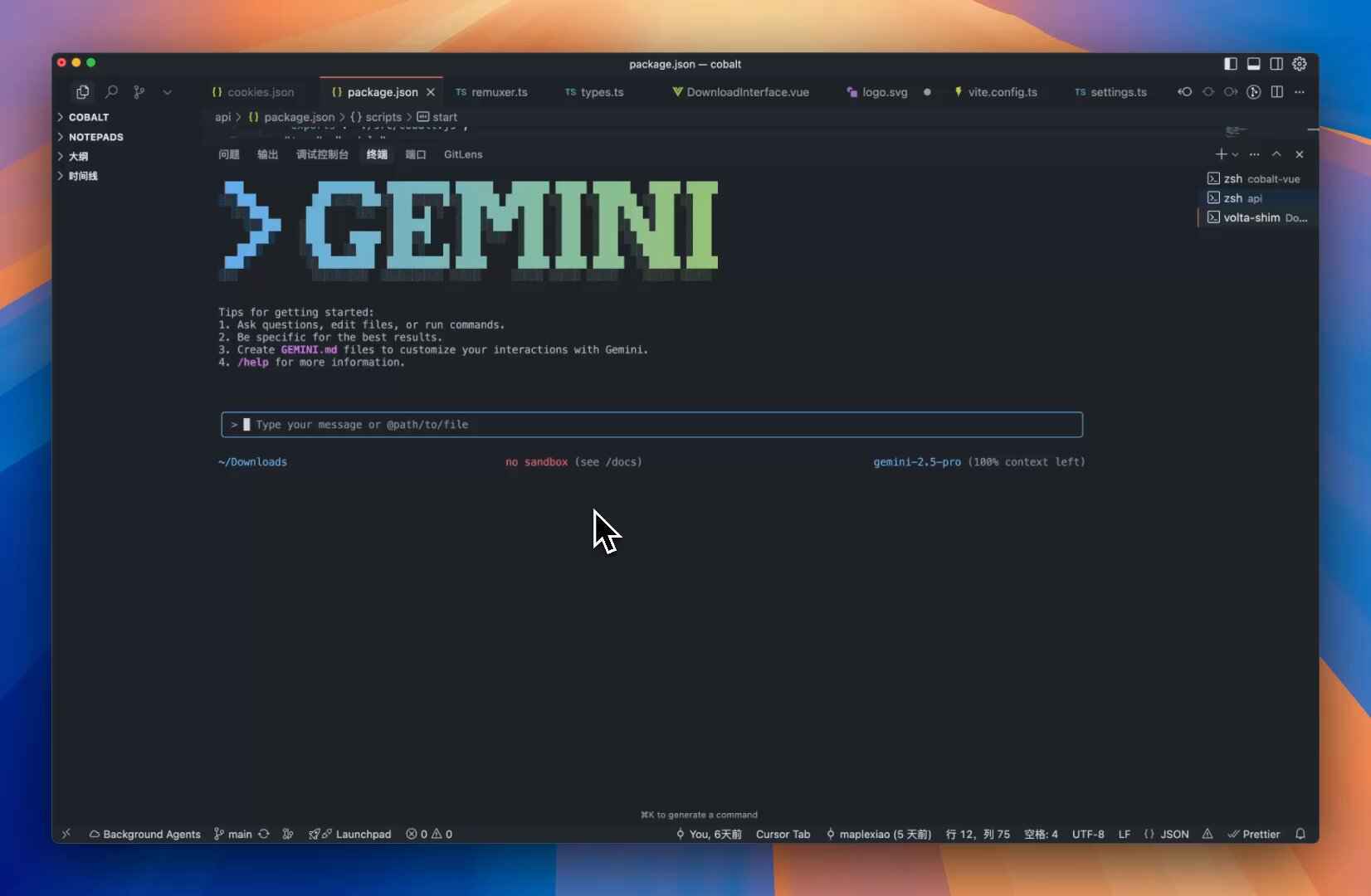Open terminal panel more actions ellipsis
The height and width of the screenshot is (896, 1371).
tap(1254, 154)
